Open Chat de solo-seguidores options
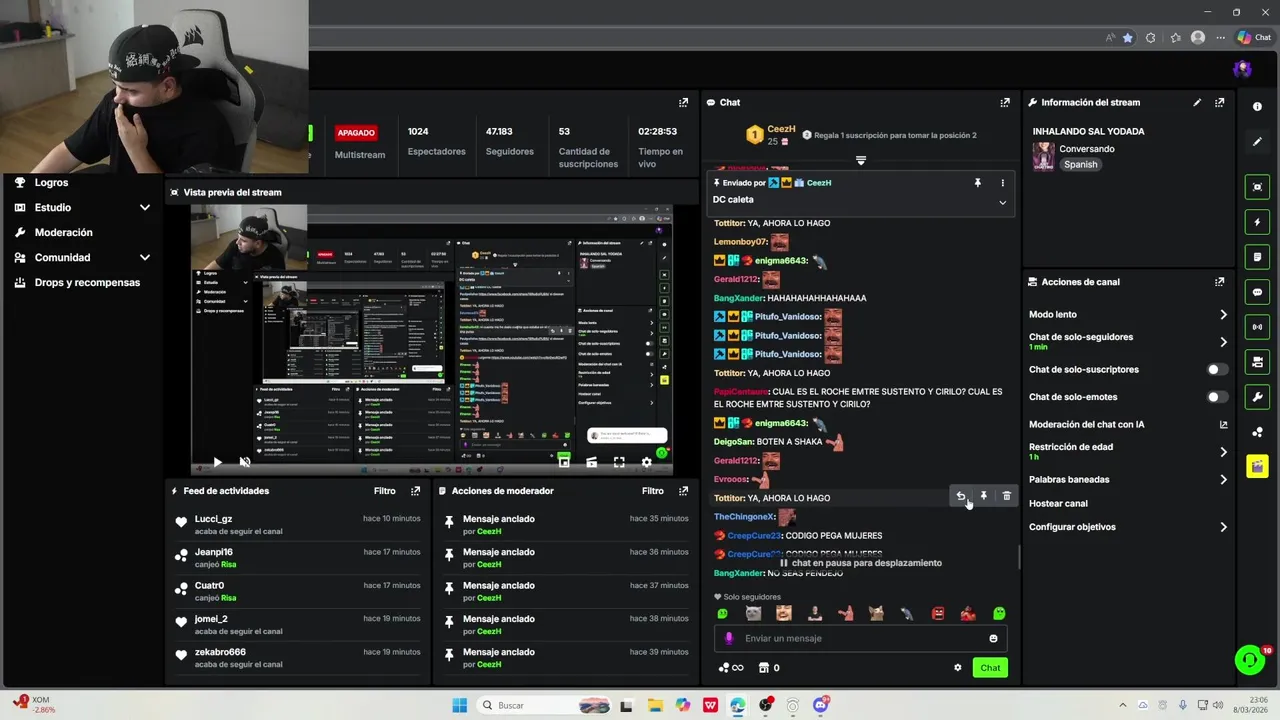This screenshot has width=1280, height=720. 1128,342
